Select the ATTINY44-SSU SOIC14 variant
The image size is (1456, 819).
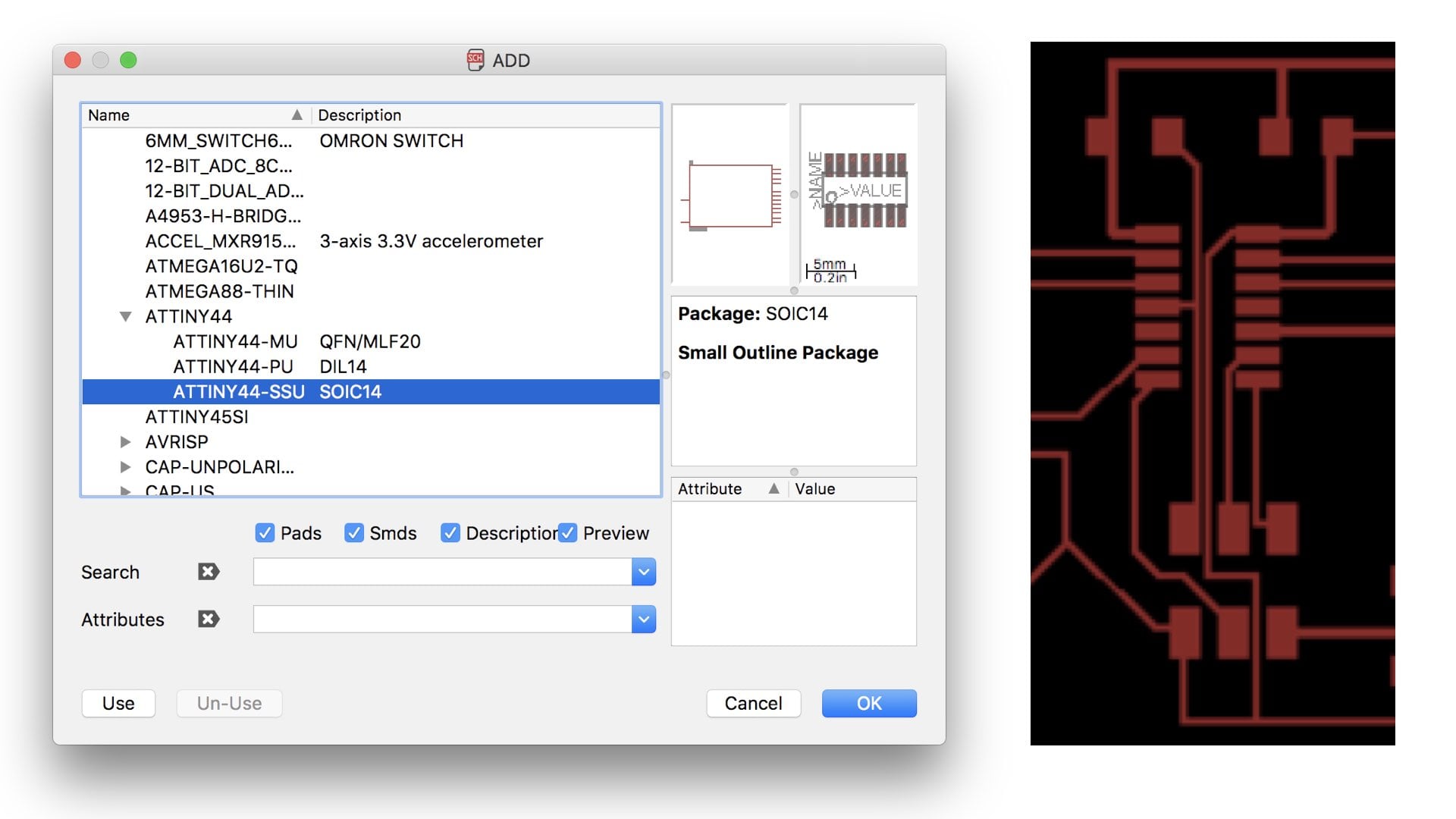pyautogui.click(x=371, y=391)
